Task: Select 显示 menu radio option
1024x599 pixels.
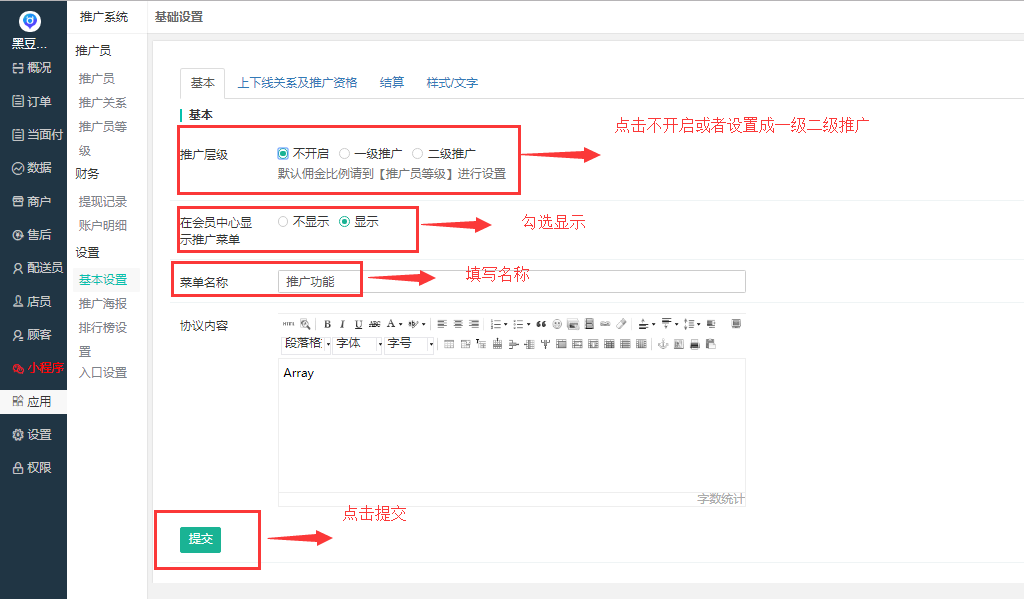Action: click(x=344, y=221)
